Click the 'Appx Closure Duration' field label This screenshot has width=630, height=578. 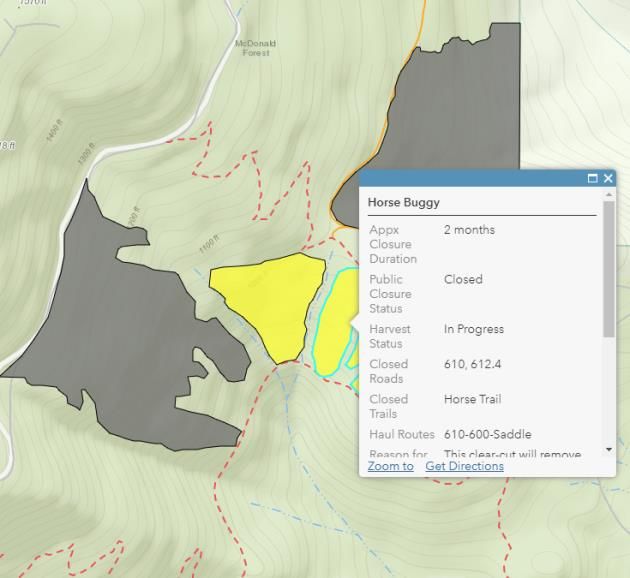tap(393, 244)
